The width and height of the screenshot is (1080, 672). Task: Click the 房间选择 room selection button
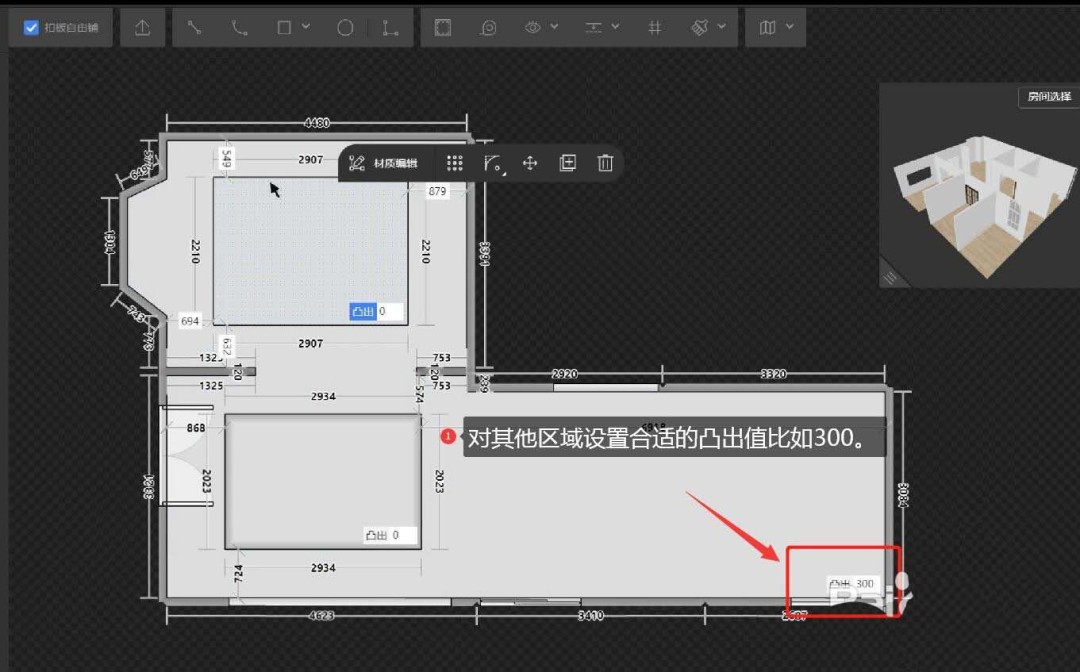(x=1048, y=97)
